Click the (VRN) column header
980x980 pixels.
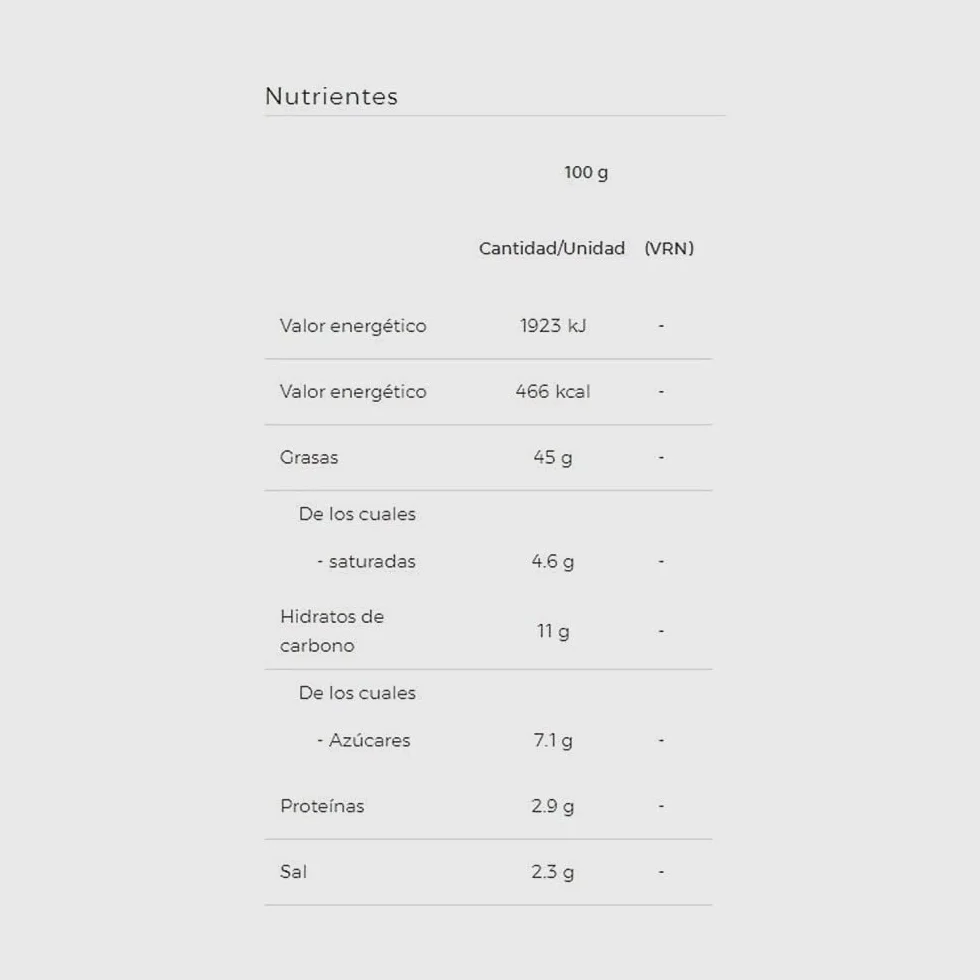coord(669,248)
